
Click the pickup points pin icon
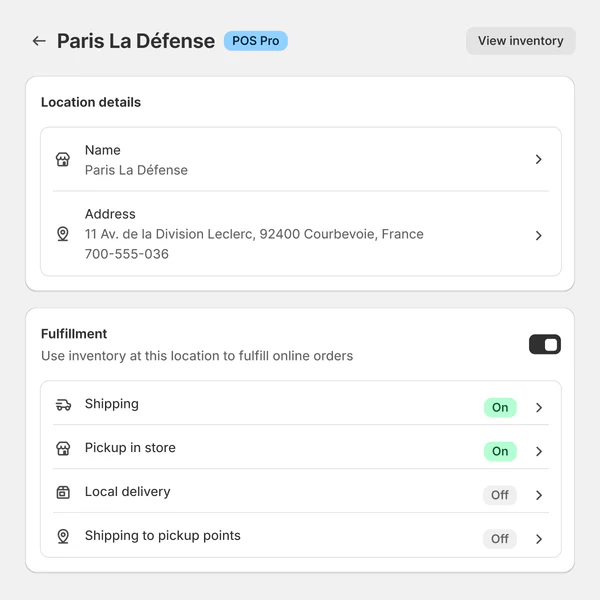point(63,537)
